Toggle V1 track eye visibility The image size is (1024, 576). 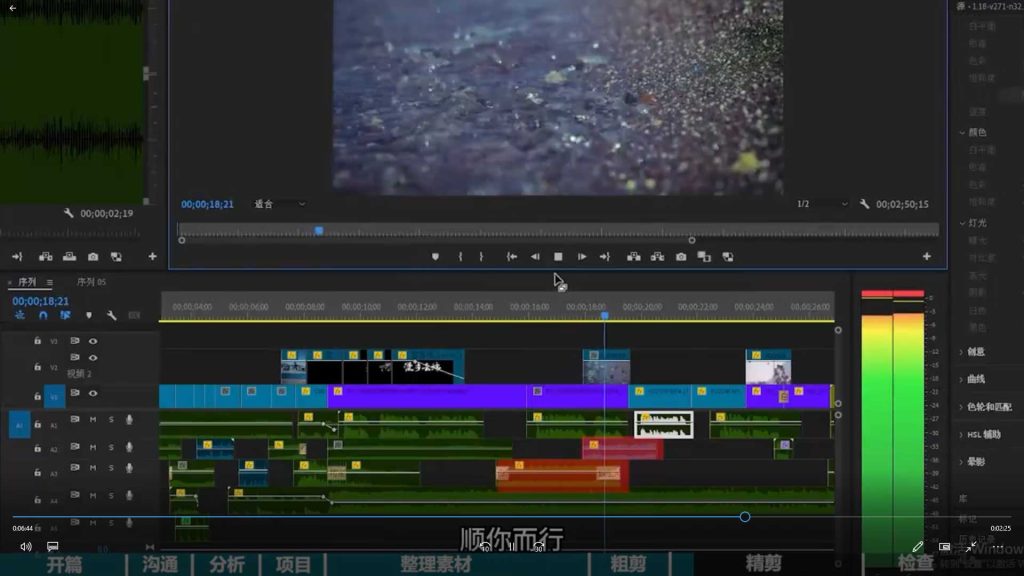coord(93,393)
